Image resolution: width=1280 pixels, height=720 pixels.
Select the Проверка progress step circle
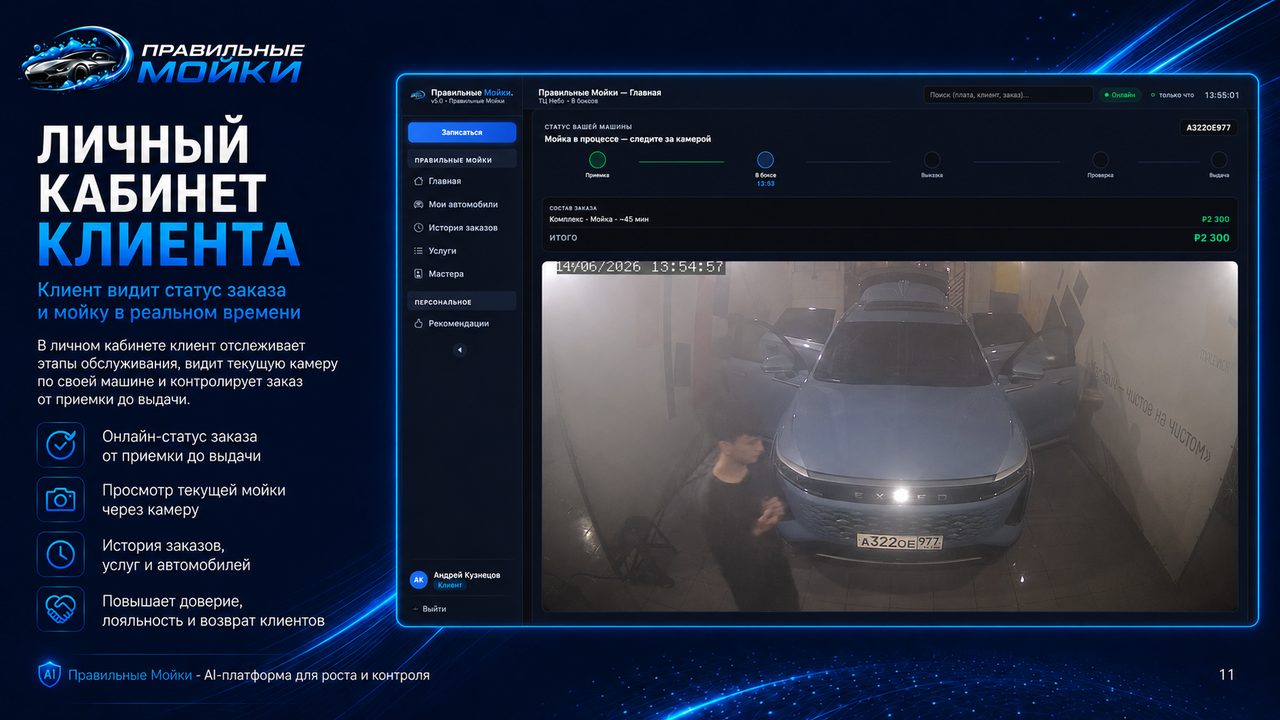[1100, 159]
